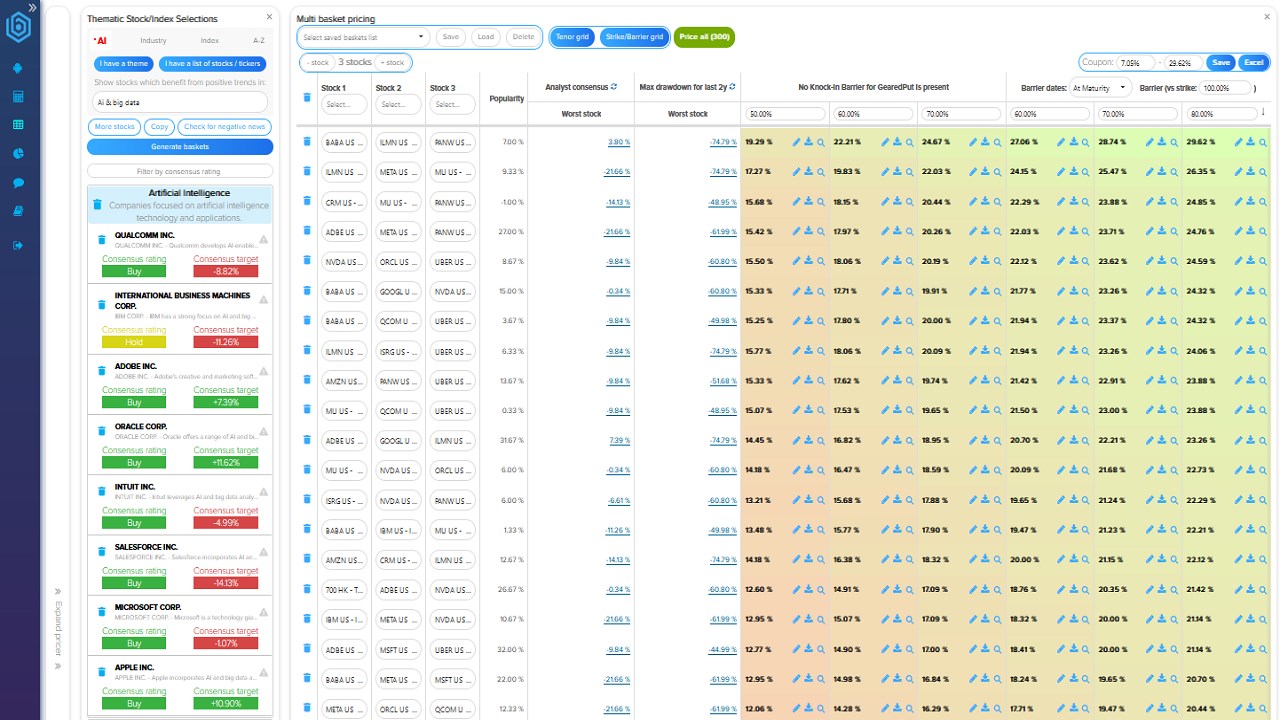The width and height of the screenshot is (1280, 720).
Task: Toggle the Tenor grid mode
Action: click(573, 37)
